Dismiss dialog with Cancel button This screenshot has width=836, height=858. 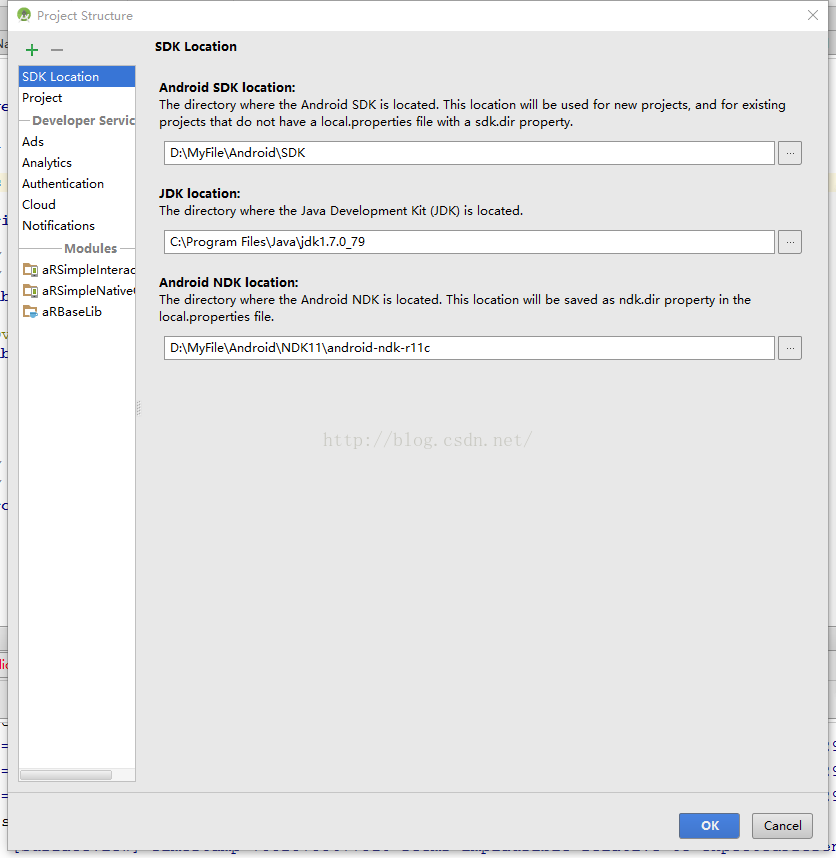pos(782,826)
